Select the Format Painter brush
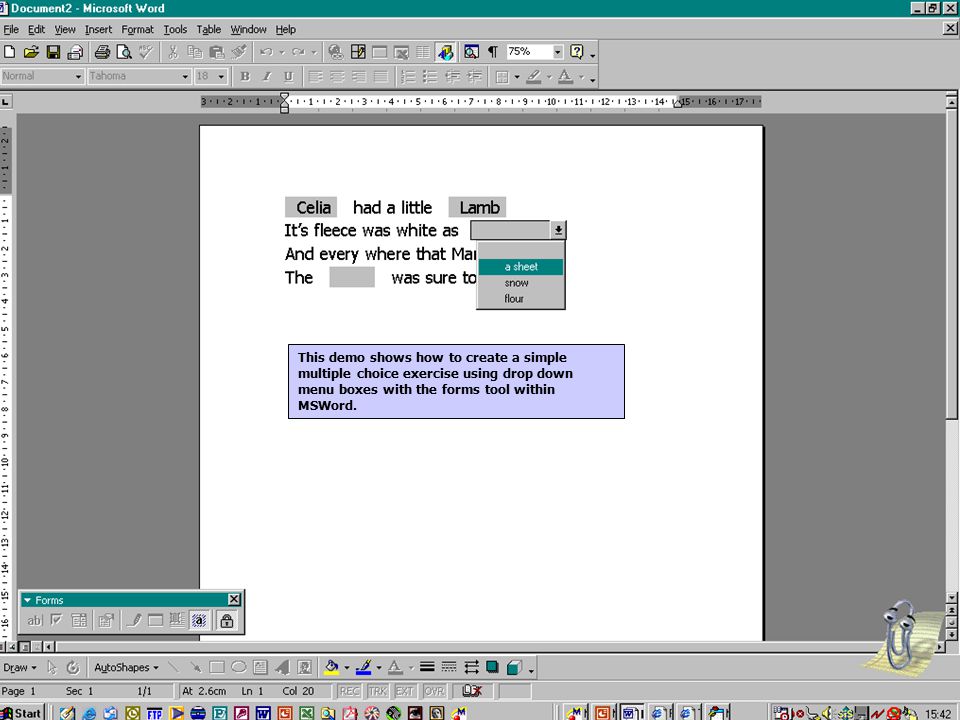Image resolution: width=960 pixels, height=720 pixels. [239, 52]
